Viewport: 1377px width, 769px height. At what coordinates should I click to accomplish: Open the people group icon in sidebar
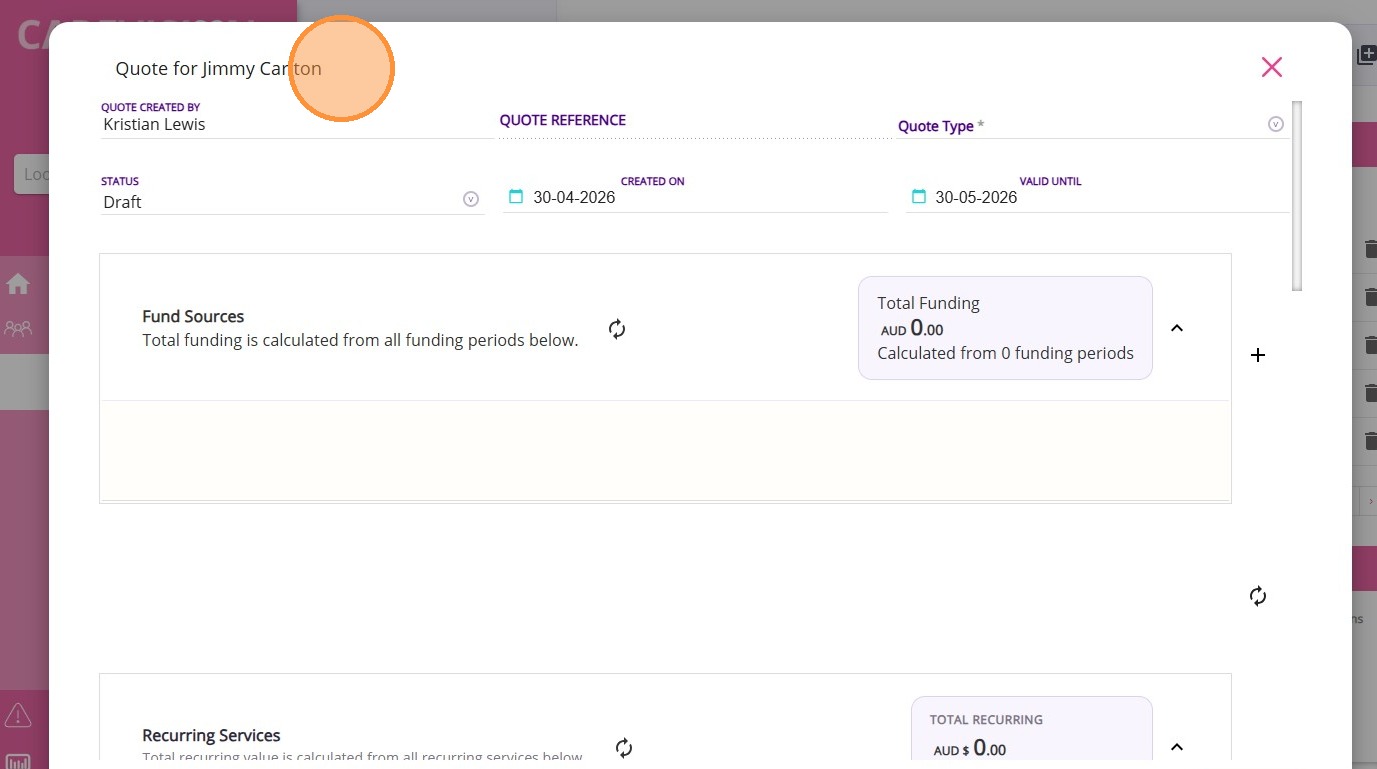[18, 328]
